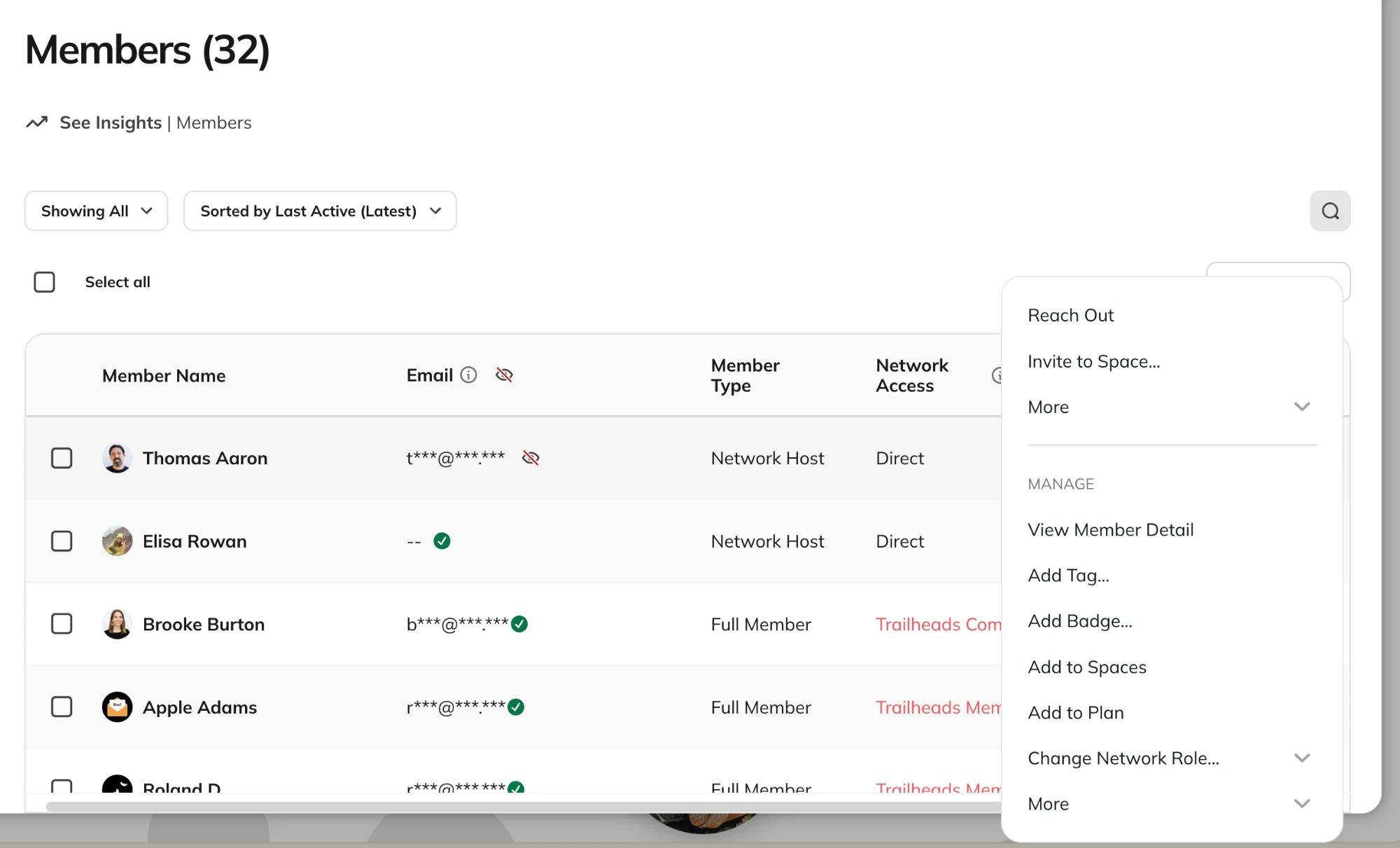Check the Select all checkbox

tap(44, 282)
